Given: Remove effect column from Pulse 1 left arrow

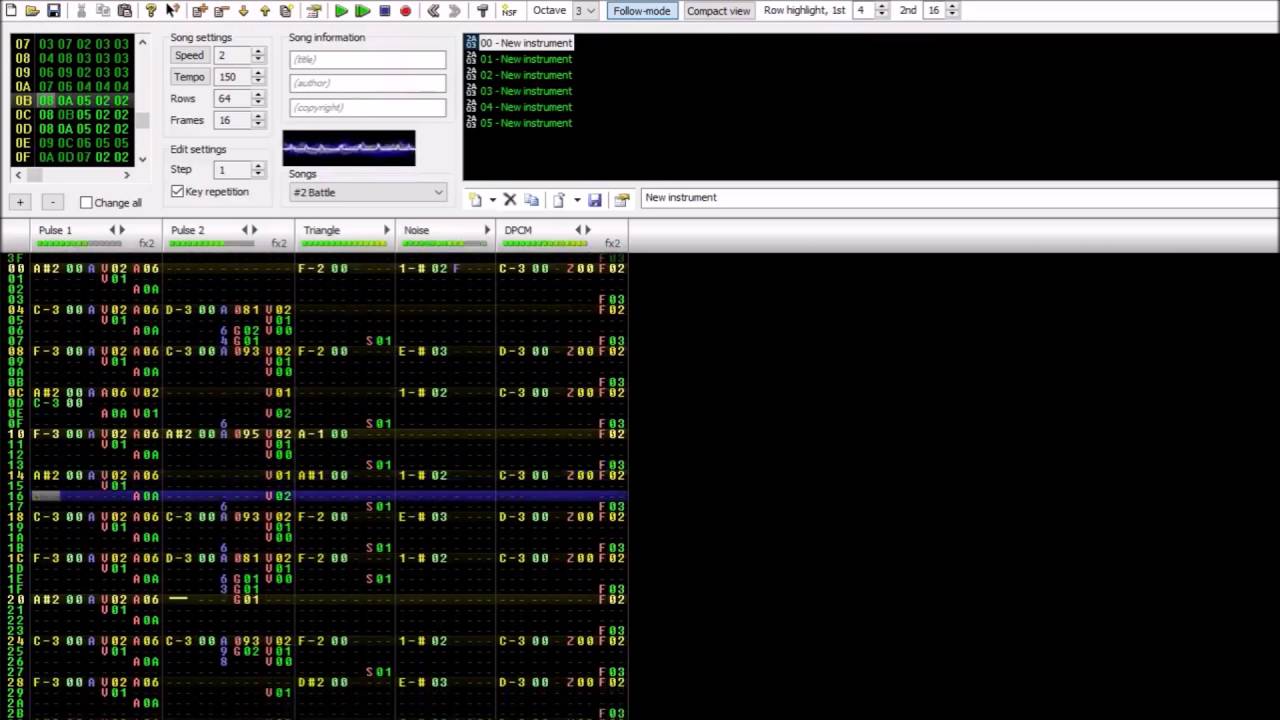Looking at the screenshot, I should [112, 230].
